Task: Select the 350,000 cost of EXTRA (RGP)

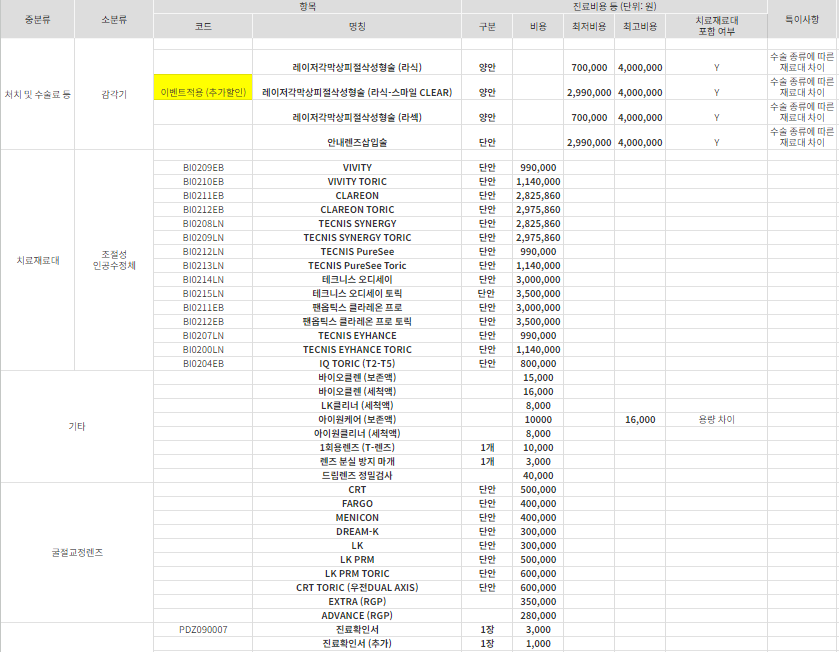Action: [538, 602]
